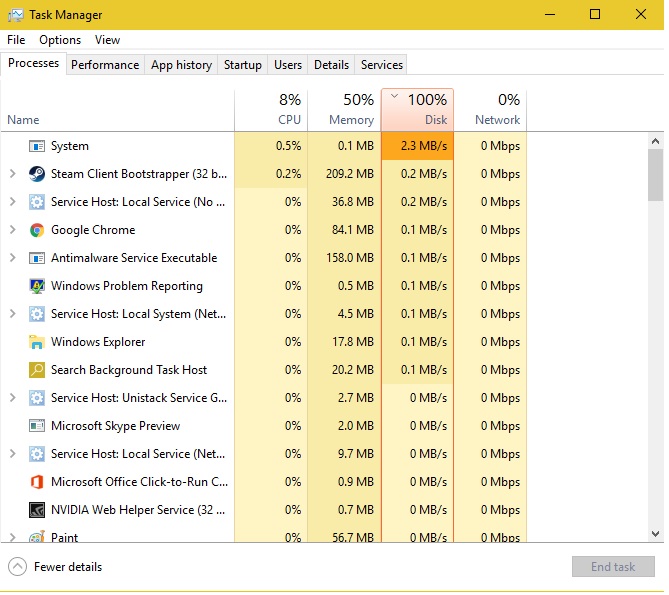Switch to the Users tab
The height and width of the screenshot is (595, 669).
coord(288,65)
